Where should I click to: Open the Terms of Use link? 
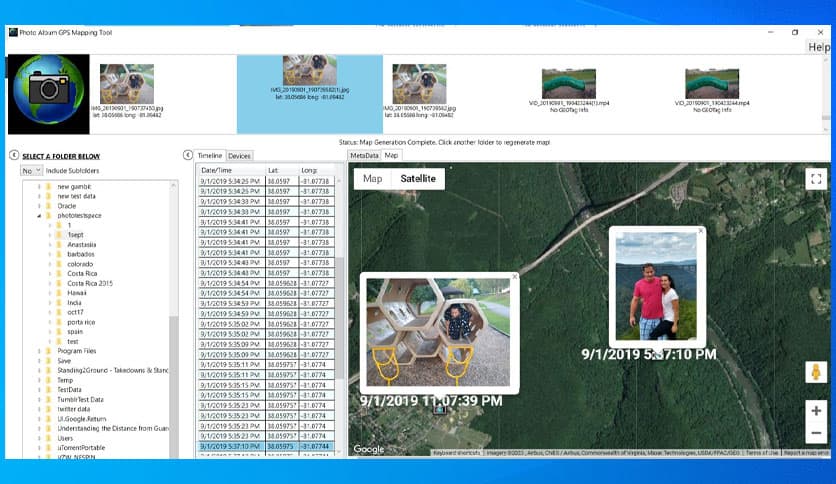tap(762, 453)
